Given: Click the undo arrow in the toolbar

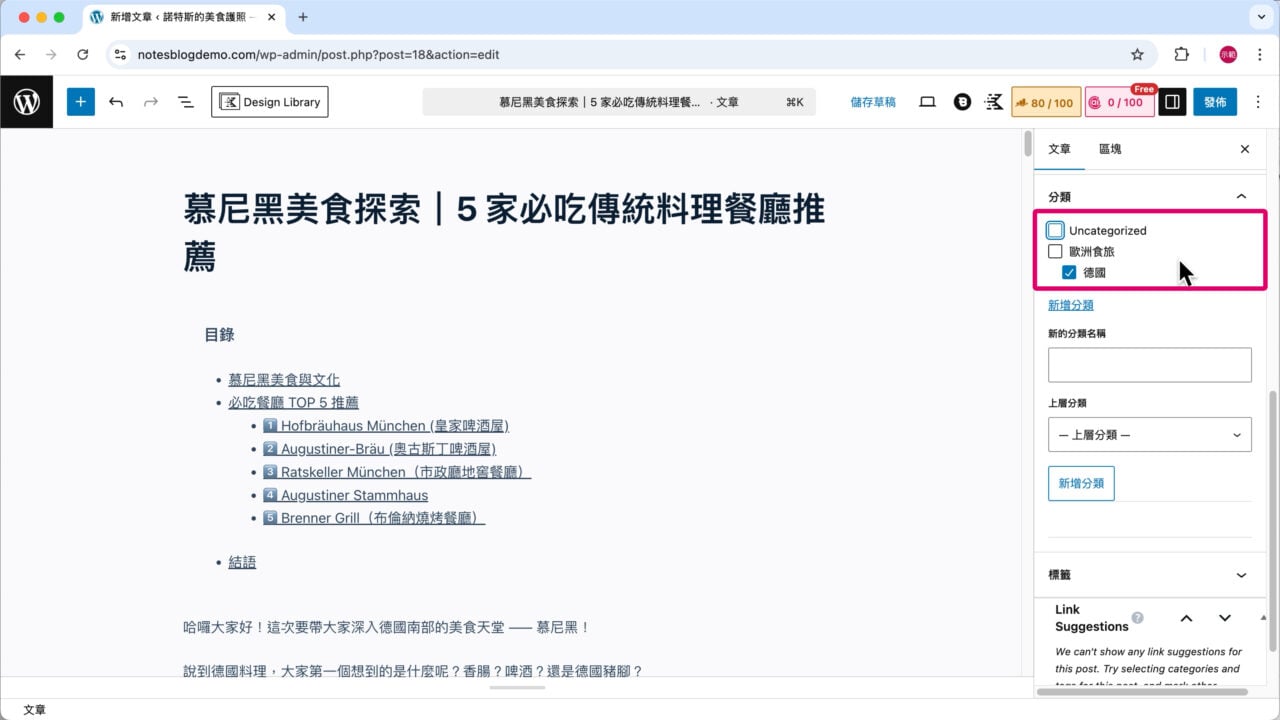Looking at the screenshot, I should [116, 101].
